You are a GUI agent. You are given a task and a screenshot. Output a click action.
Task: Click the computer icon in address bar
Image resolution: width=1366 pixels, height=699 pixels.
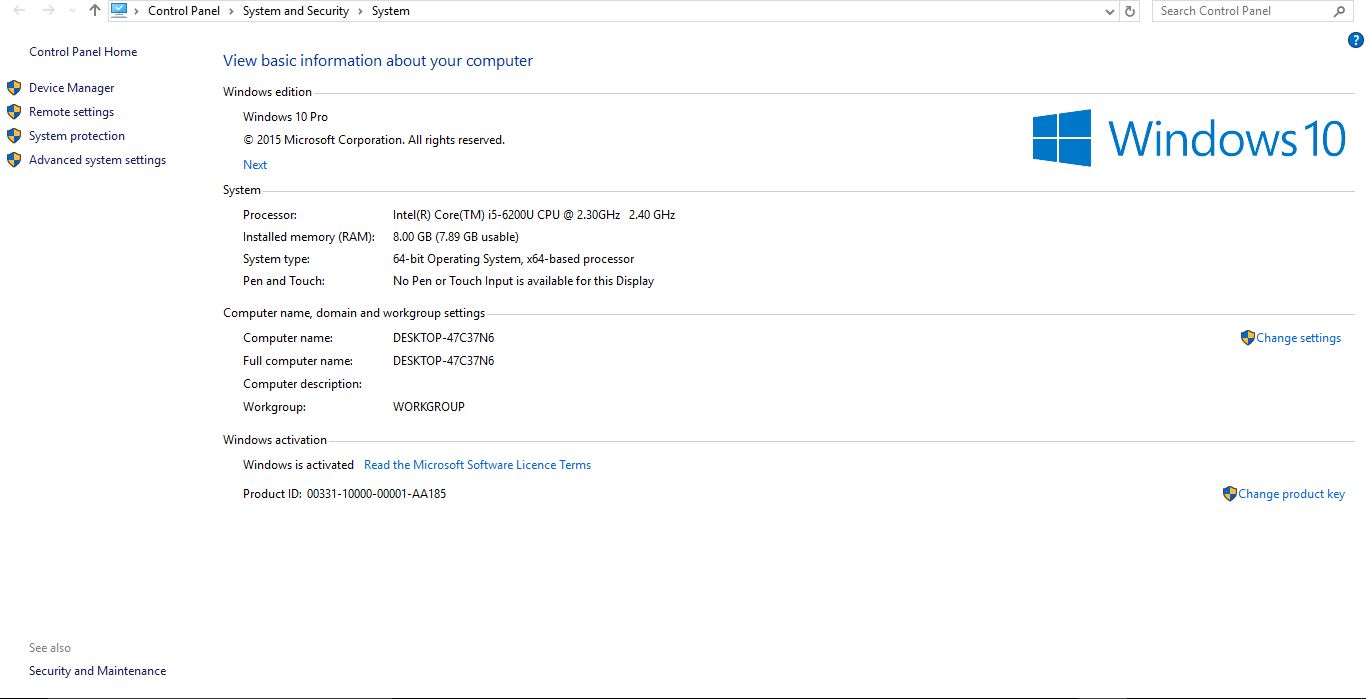(x=119, y=11)
